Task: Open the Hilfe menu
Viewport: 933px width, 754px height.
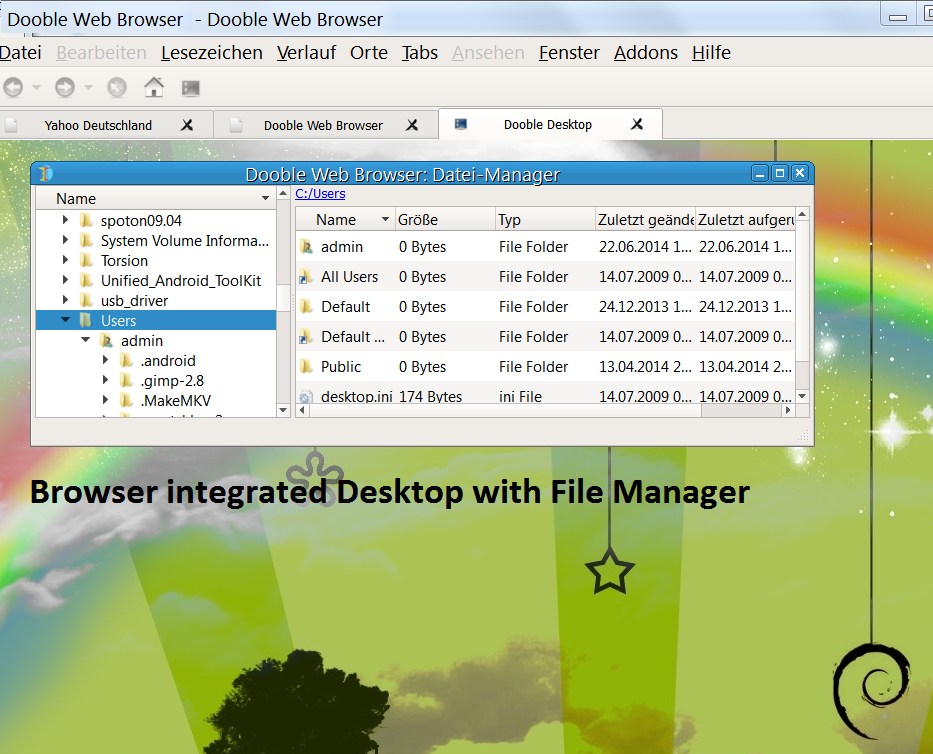Action: coord(711,53)
